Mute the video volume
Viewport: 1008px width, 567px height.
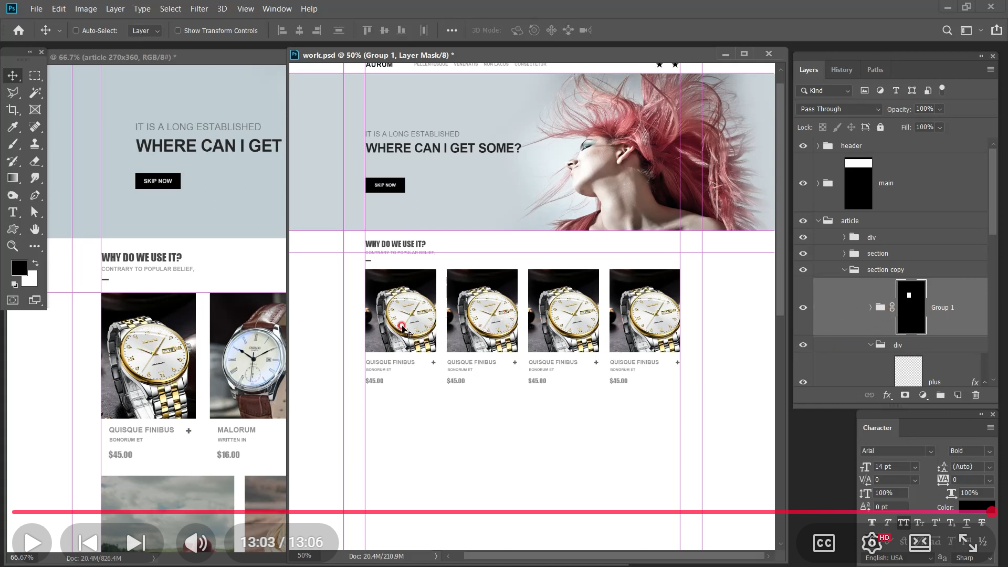click(197, 543)
